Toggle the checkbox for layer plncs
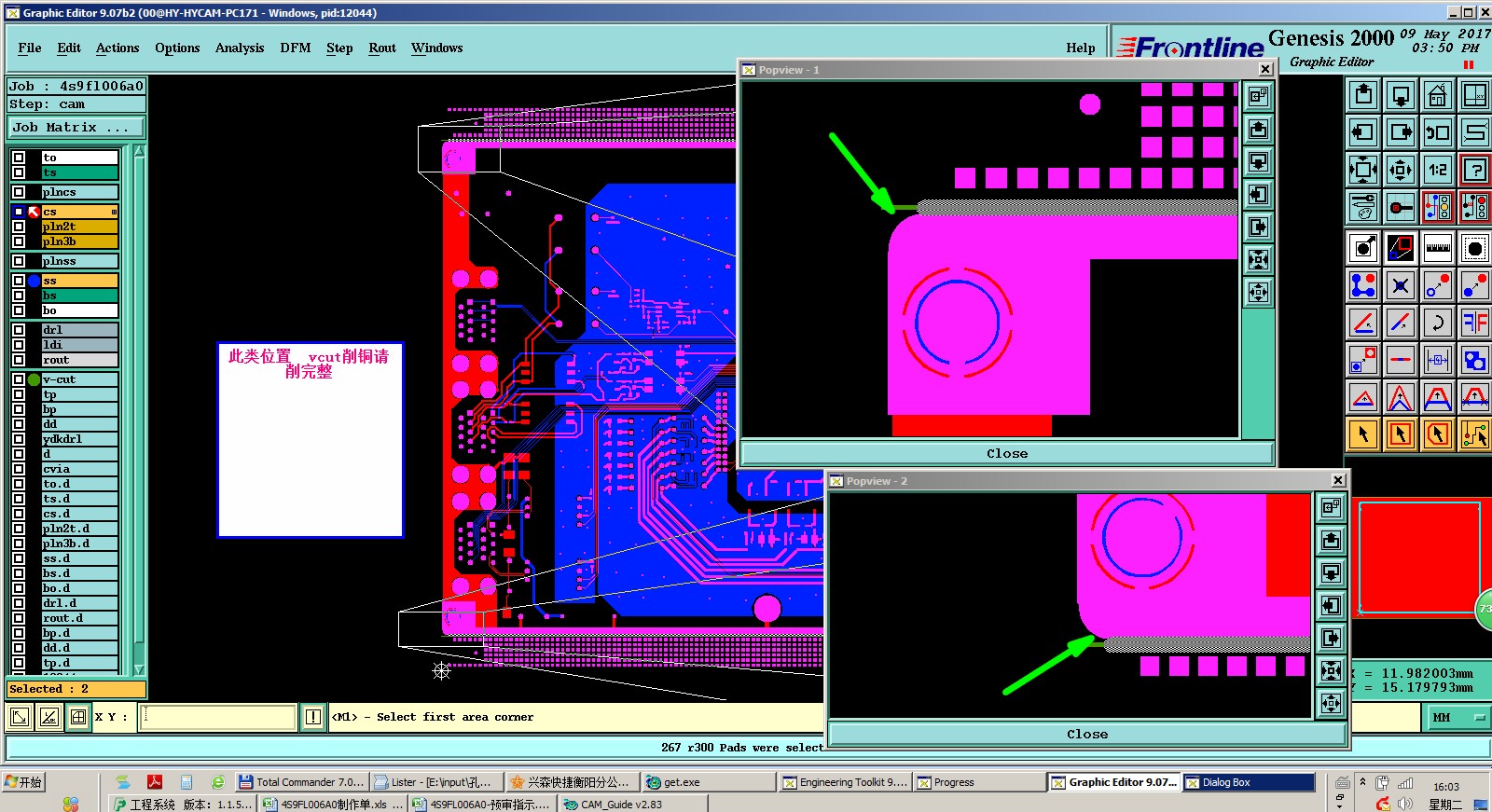 tap(19, 192)
